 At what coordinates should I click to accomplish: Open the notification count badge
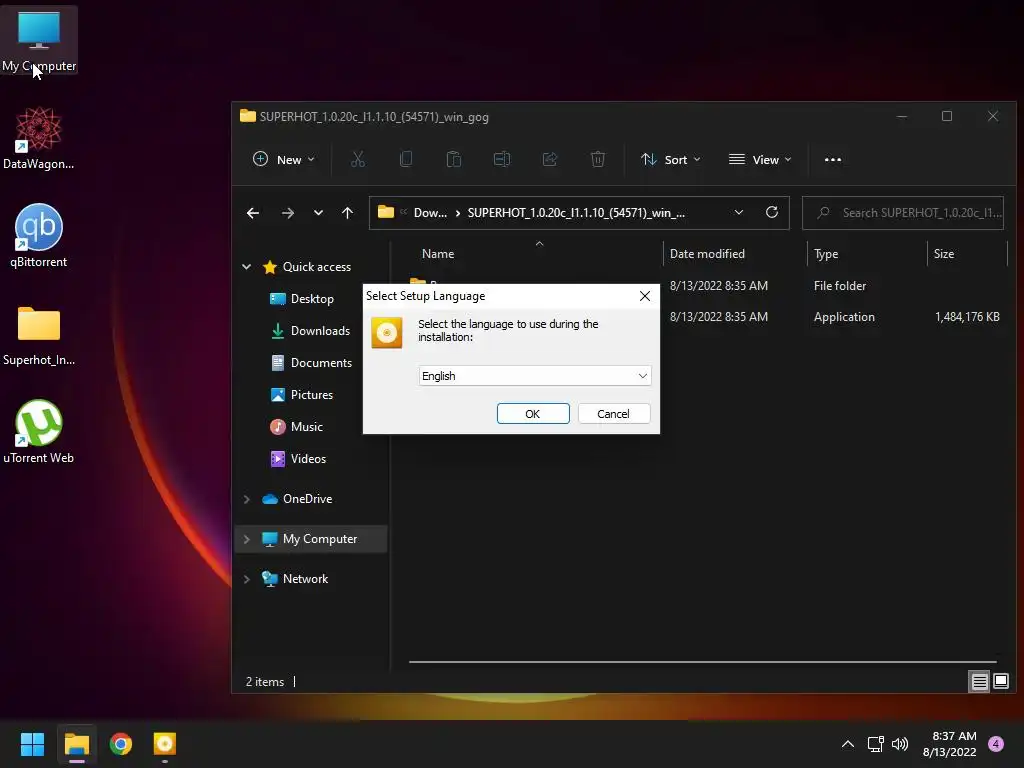click(x=996, y=744)
